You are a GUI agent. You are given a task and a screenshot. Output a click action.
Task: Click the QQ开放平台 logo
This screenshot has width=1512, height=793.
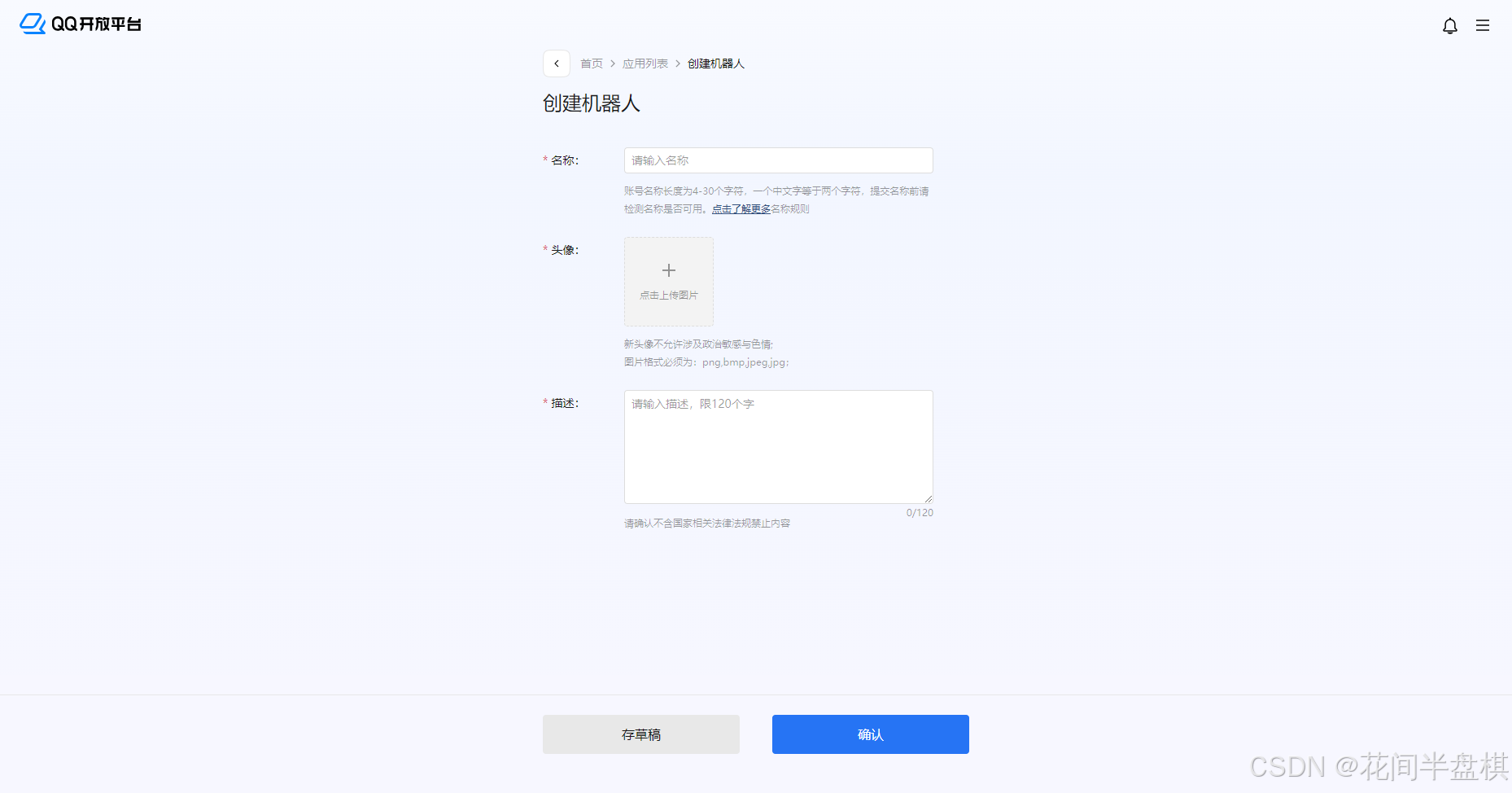click(81, 24)
